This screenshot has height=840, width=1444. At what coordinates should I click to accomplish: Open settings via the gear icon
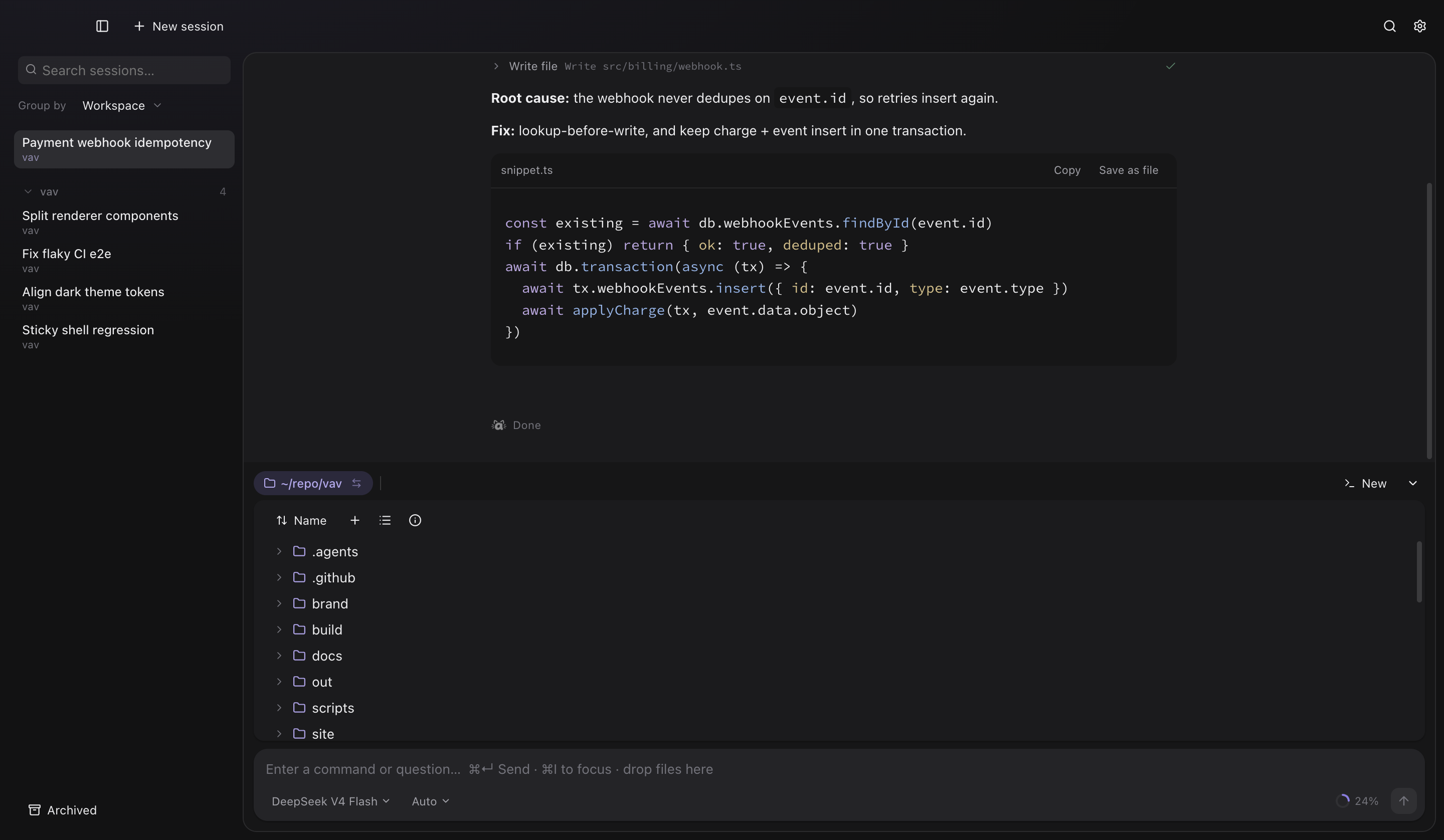coord(1419,27)
